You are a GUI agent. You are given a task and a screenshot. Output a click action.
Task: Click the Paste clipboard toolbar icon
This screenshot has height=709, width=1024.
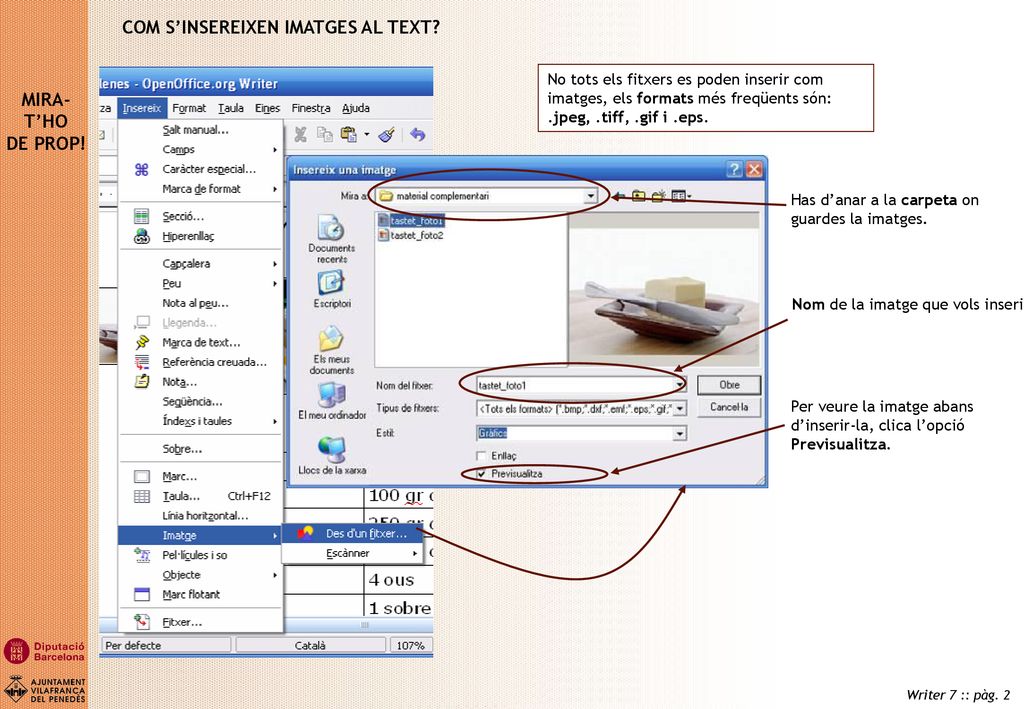pyautogui.click(x=349, y=134)
